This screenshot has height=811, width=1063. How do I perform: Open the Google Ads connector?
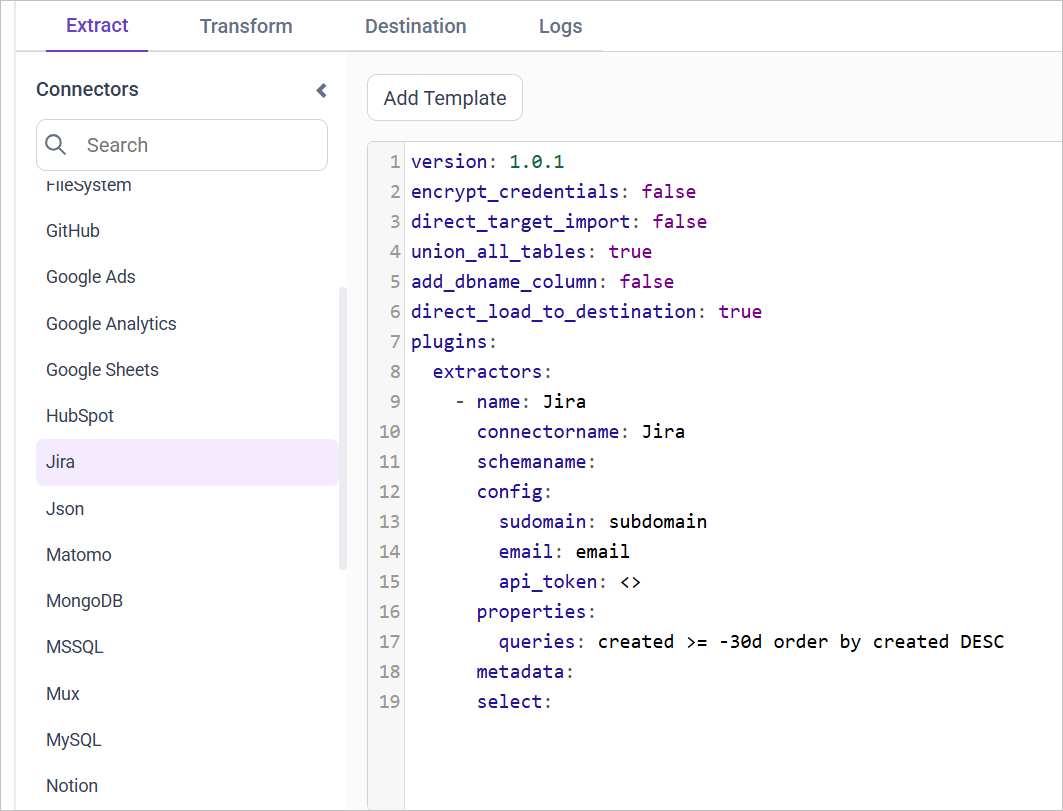click(x=90, y=276)
